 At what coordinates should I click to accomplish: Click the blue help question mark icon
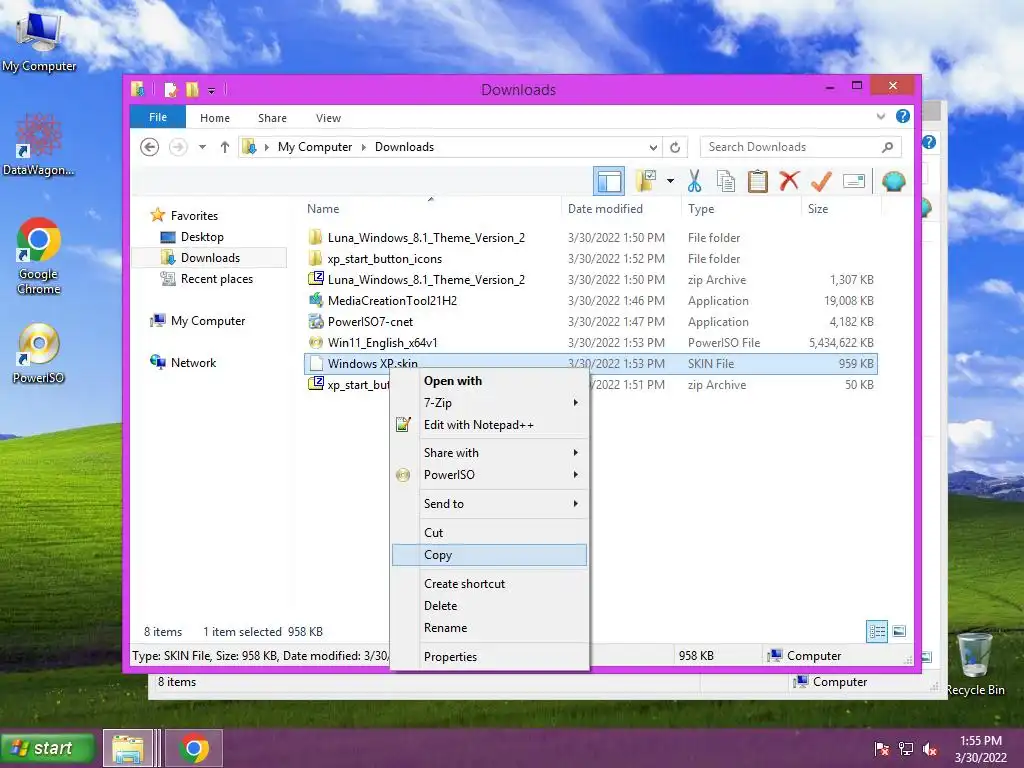tap(903, 116)
